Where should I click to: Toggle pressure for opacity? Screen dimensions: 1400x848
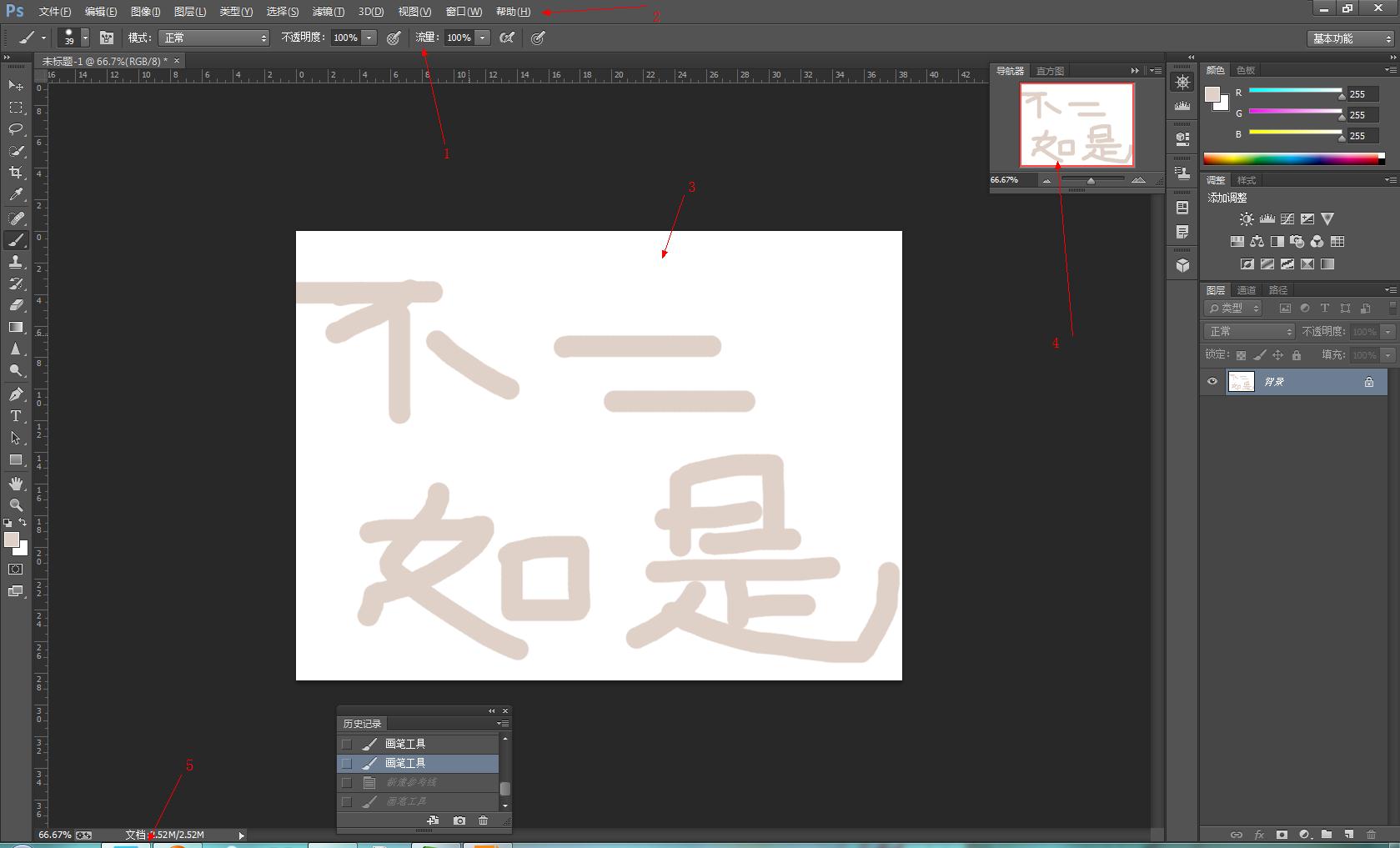coord(394,38)
